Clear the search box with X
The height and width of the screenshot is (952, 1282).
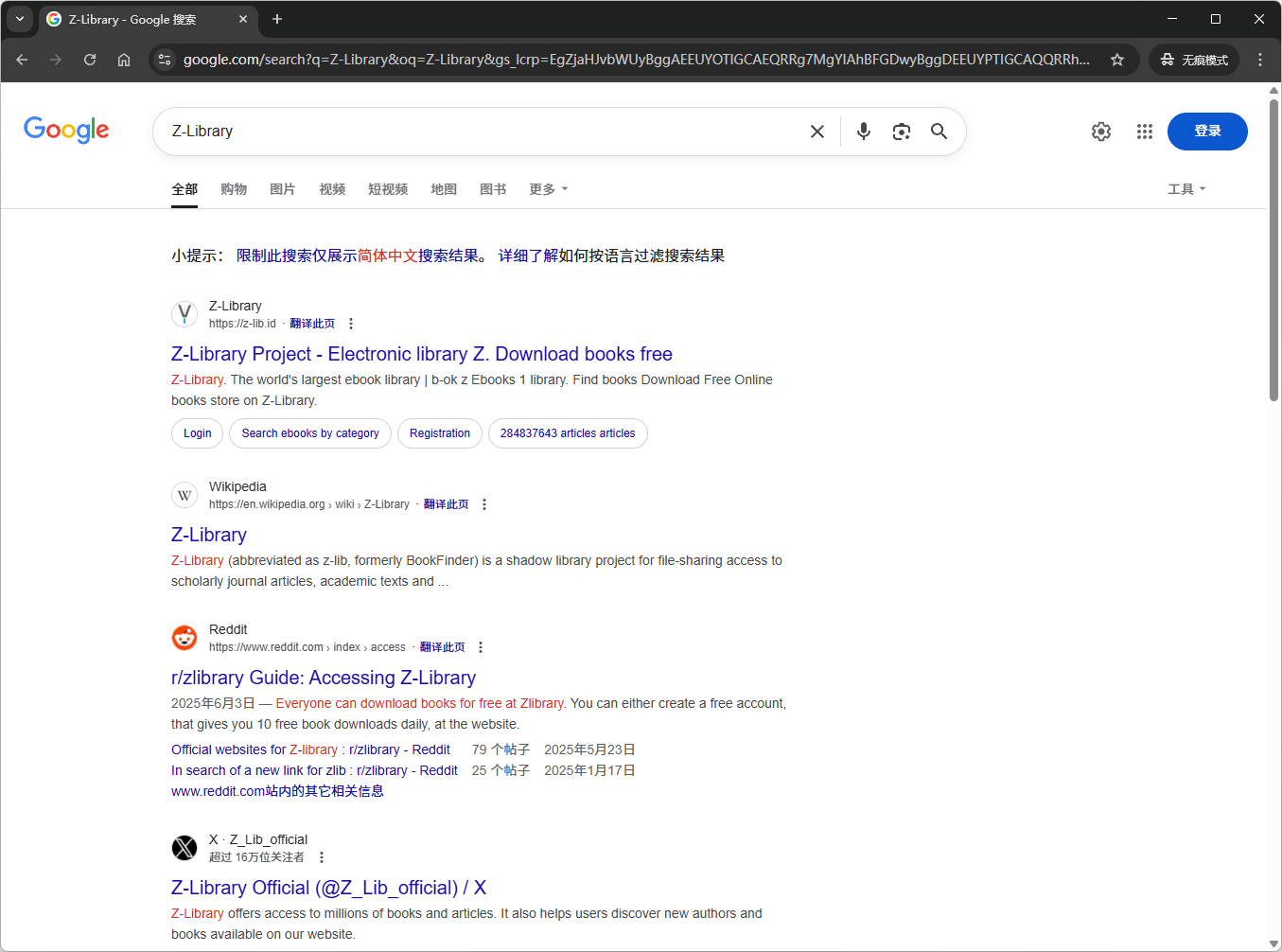(x=817, y=132)
